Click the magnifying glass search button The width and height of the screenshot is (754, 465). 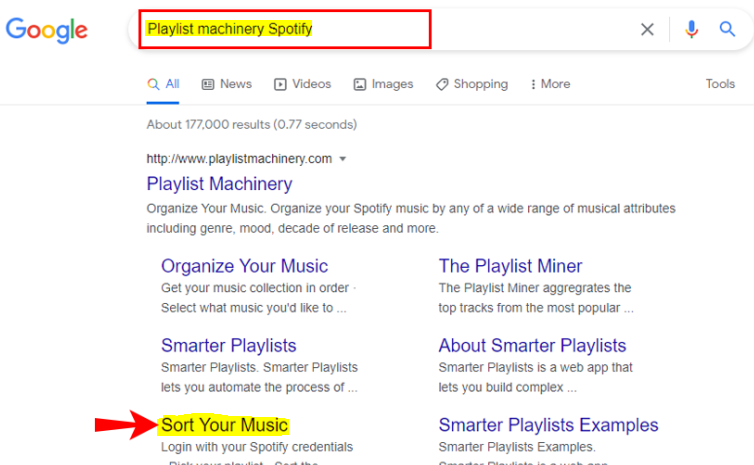pos(727,29)
